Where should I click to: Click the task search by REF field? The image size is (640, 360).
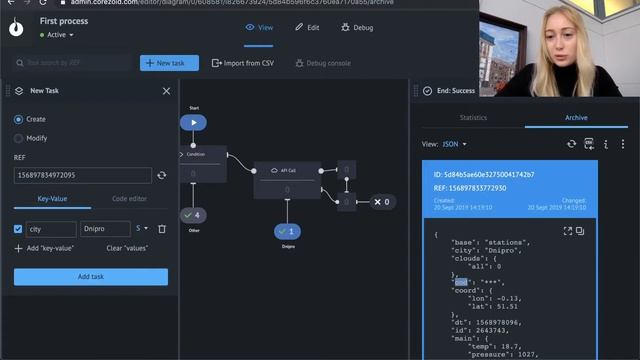(71, 63)
